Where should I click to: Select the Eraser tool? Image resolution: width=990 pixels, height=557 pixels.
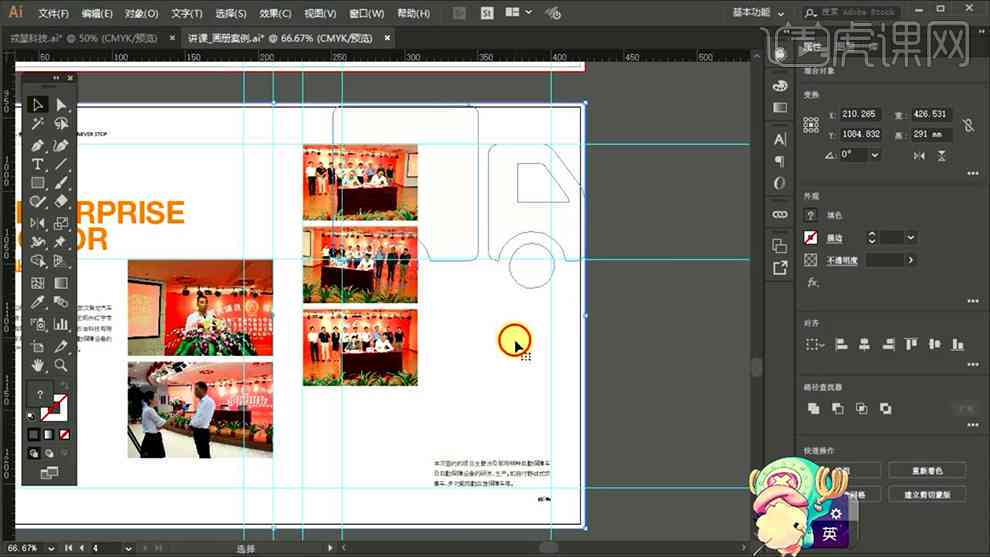click(x=61, y=202)
